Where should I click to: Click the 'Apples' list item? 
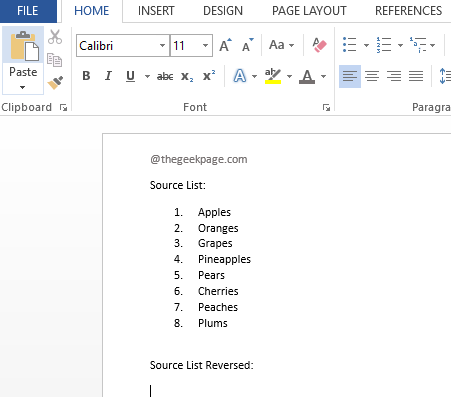[x=214, y=212]
